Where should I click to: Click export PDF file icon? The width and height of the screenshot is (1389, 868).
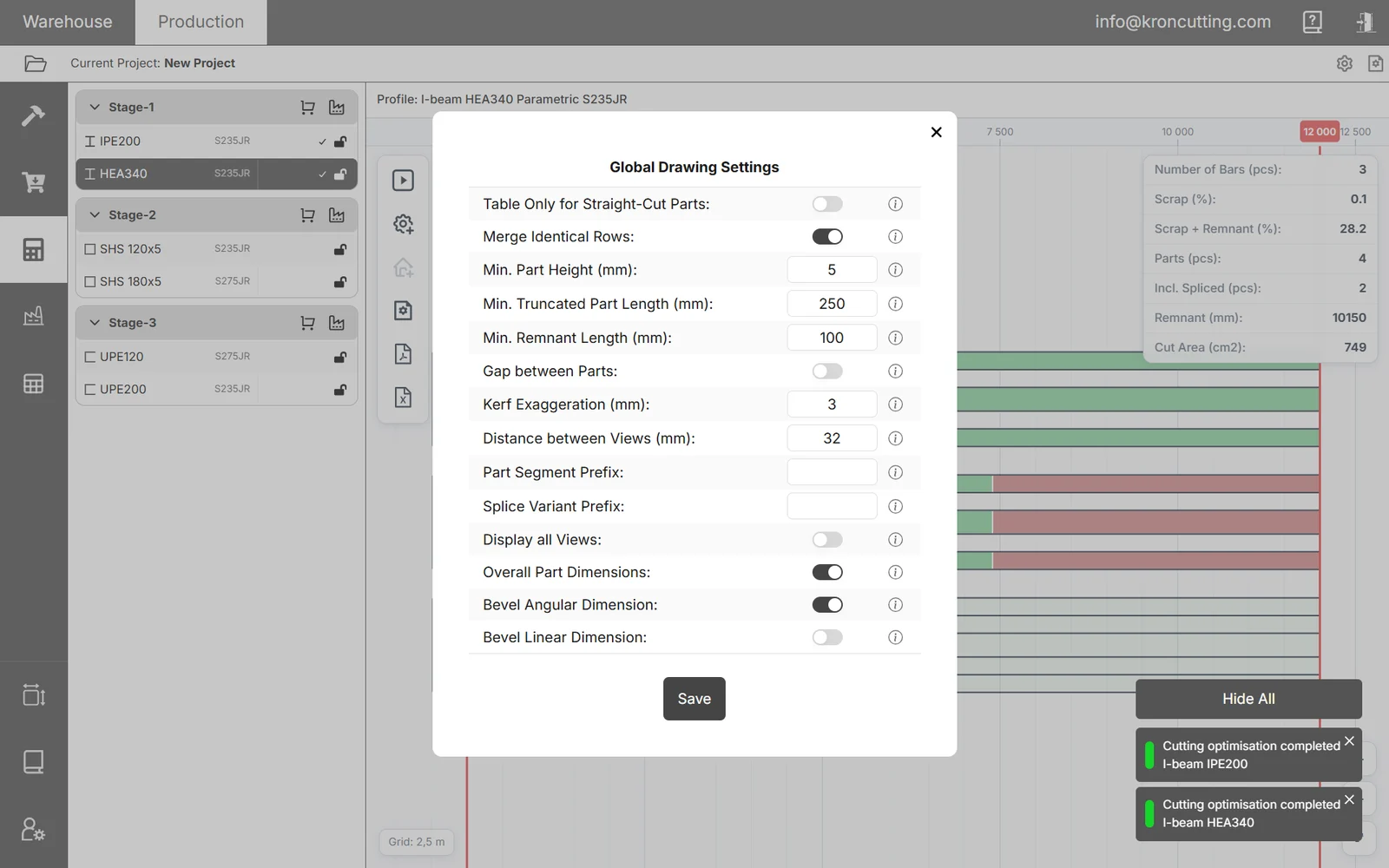click(x=403, y=354)
